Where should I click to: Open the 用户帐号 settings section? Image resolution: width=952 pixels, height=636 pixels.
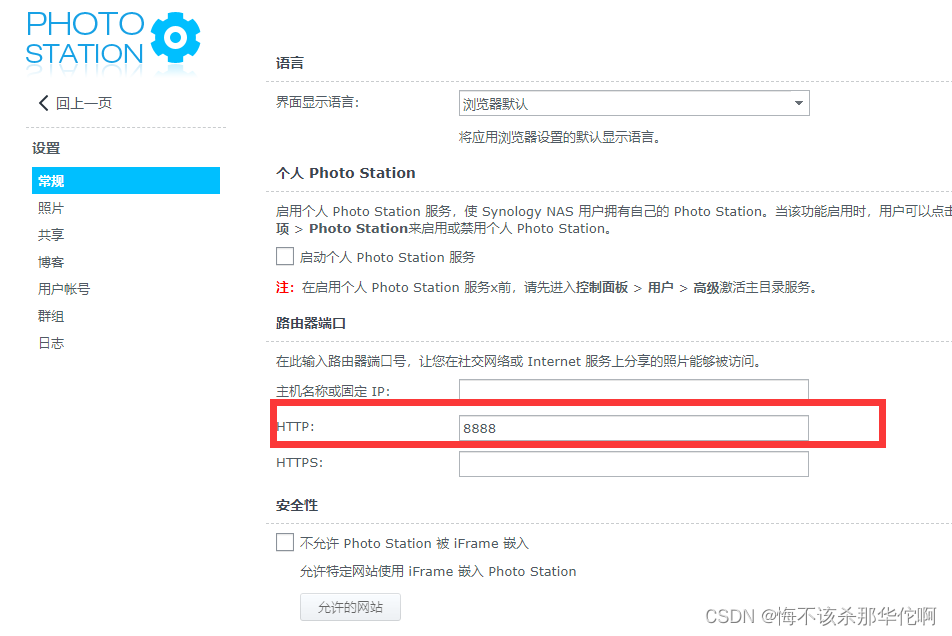[64, 289]
